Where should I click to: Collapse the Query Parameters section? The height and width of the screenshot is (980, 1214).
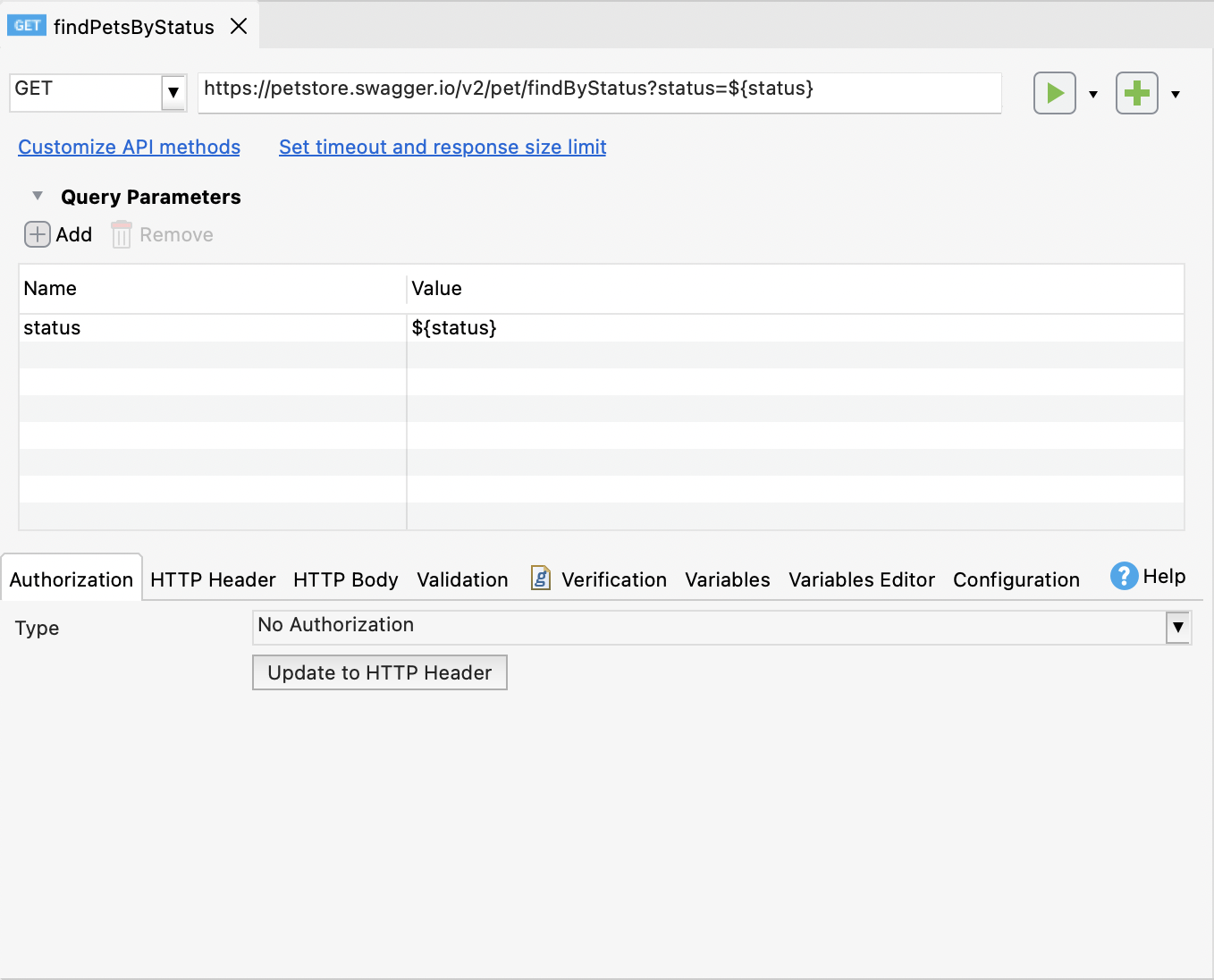click(38, 196)
